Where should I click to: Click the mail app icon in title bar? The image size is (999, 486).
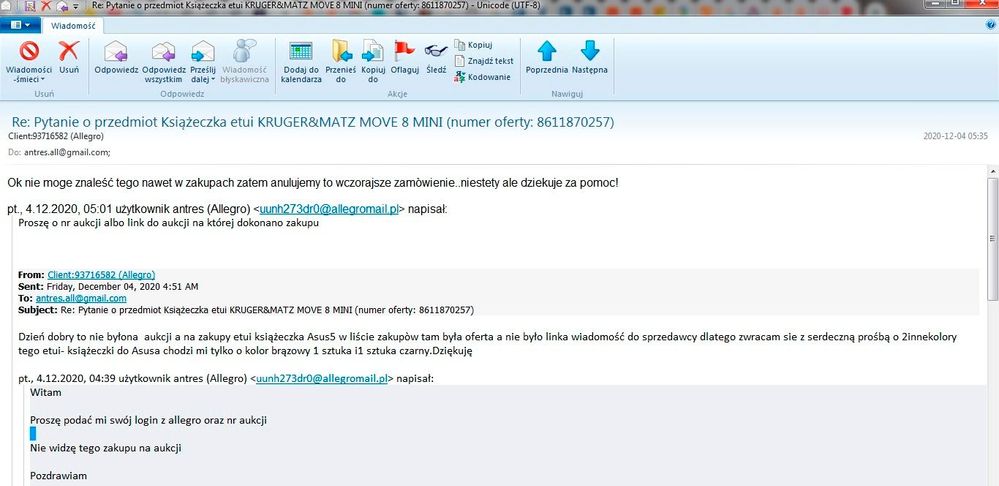6,6
